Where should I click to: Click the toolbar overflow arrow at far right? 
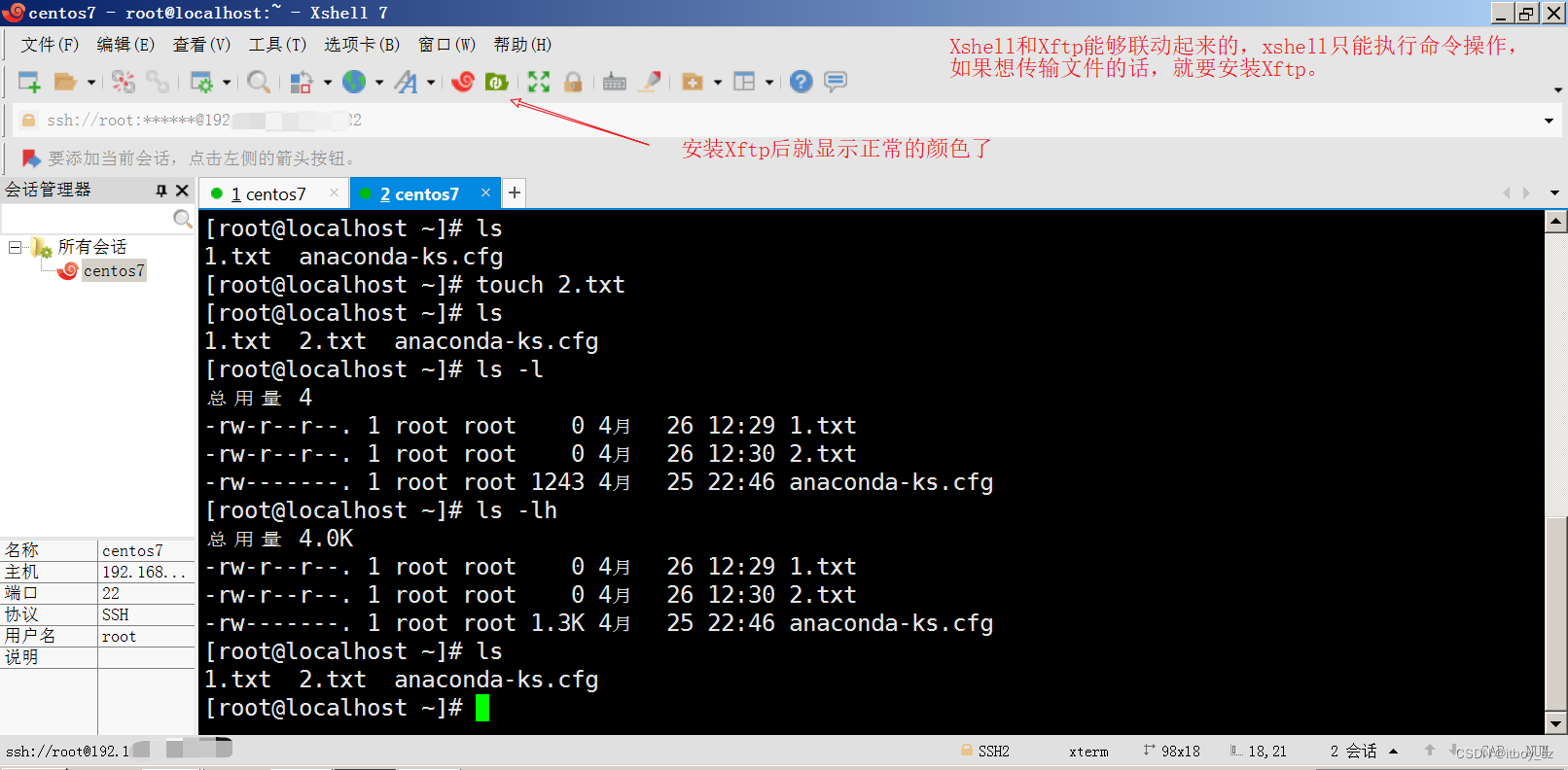pyautogui.click(x=1558, y=89)
